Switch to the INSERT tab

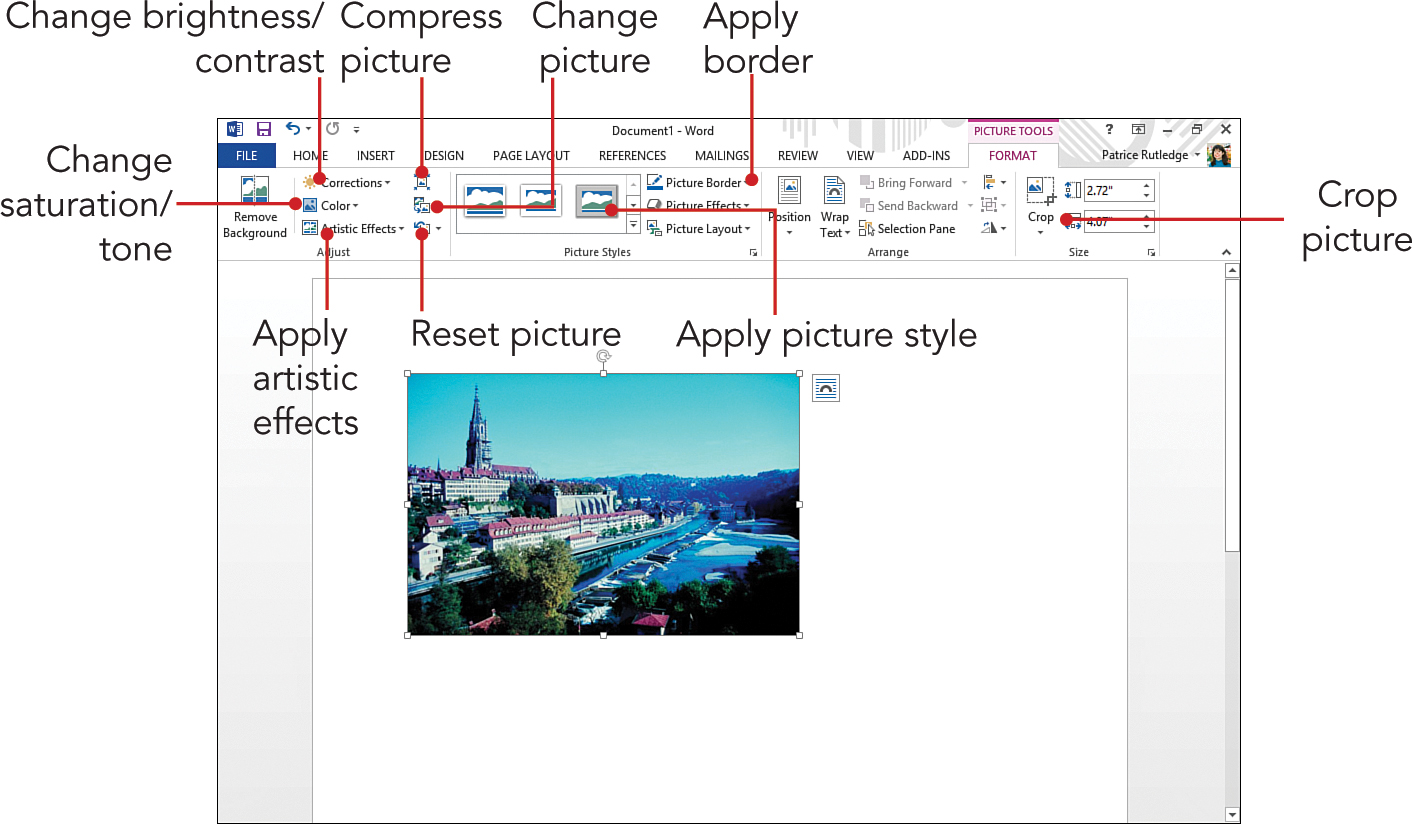[376, 156]
